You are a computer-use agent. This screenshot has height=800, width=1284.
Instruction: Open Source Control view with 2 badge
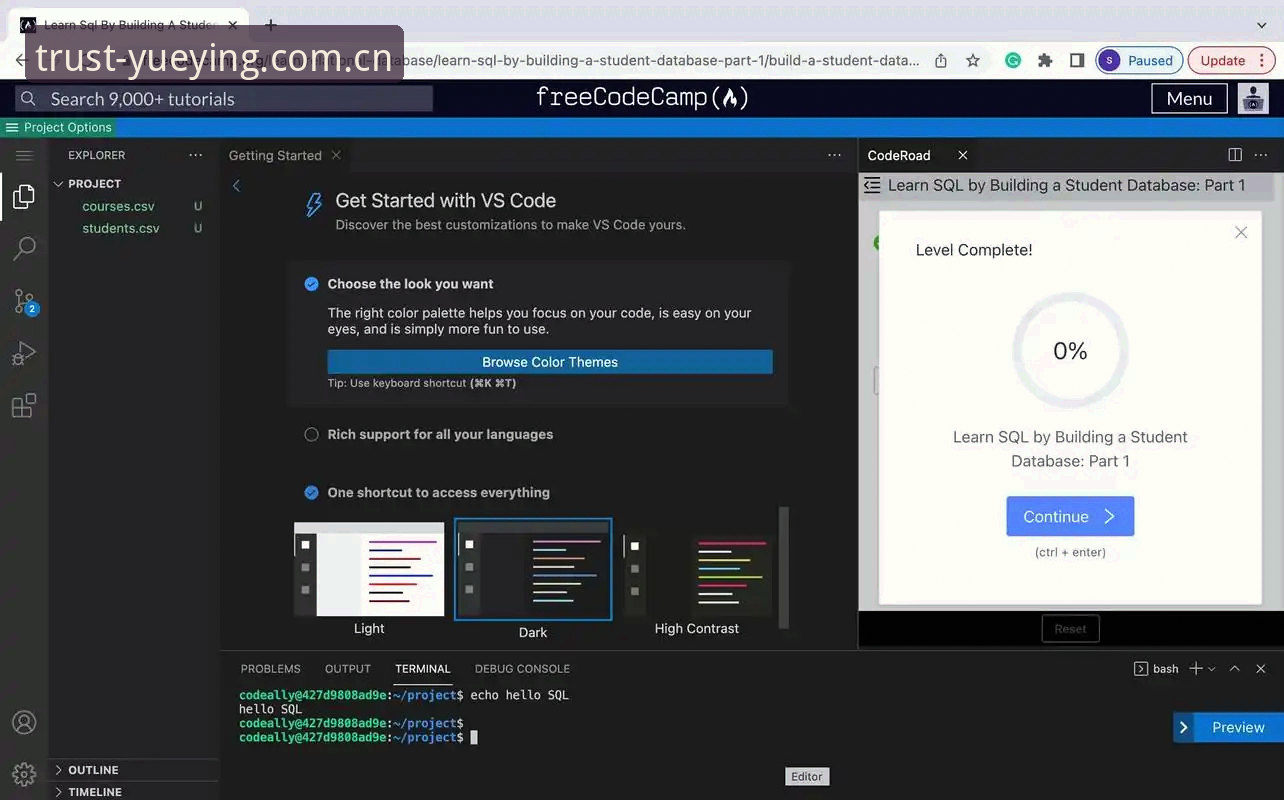pyautogui.click(x=25, y=302)
